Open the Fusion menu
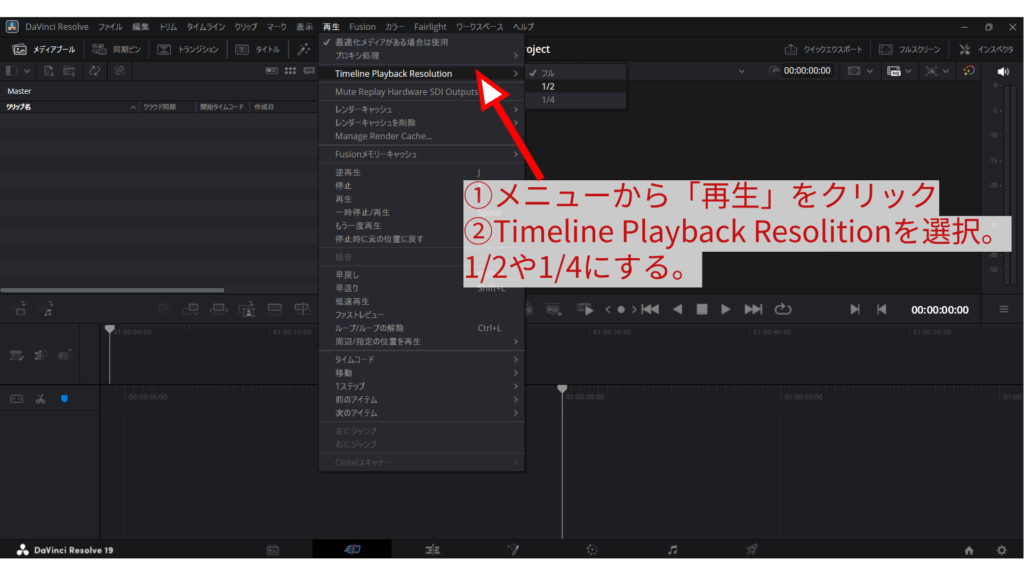Image resolution: width=1024 pixels, height=576 pixels. pyautogui.click(x=362, y=27)
